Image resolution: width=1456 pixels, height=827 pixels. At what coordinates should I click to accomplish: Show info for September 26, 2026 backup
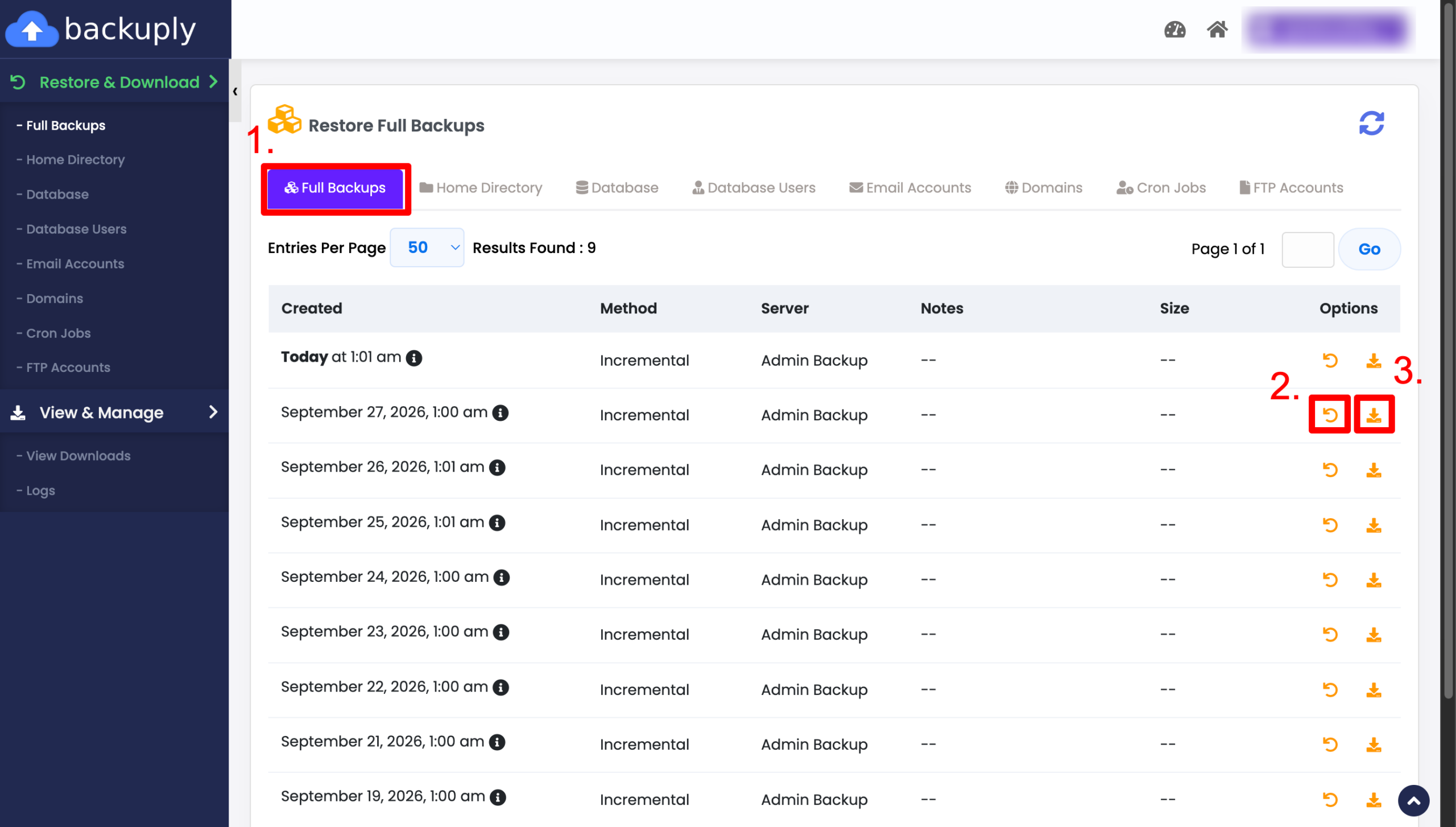tap(497, 468)
